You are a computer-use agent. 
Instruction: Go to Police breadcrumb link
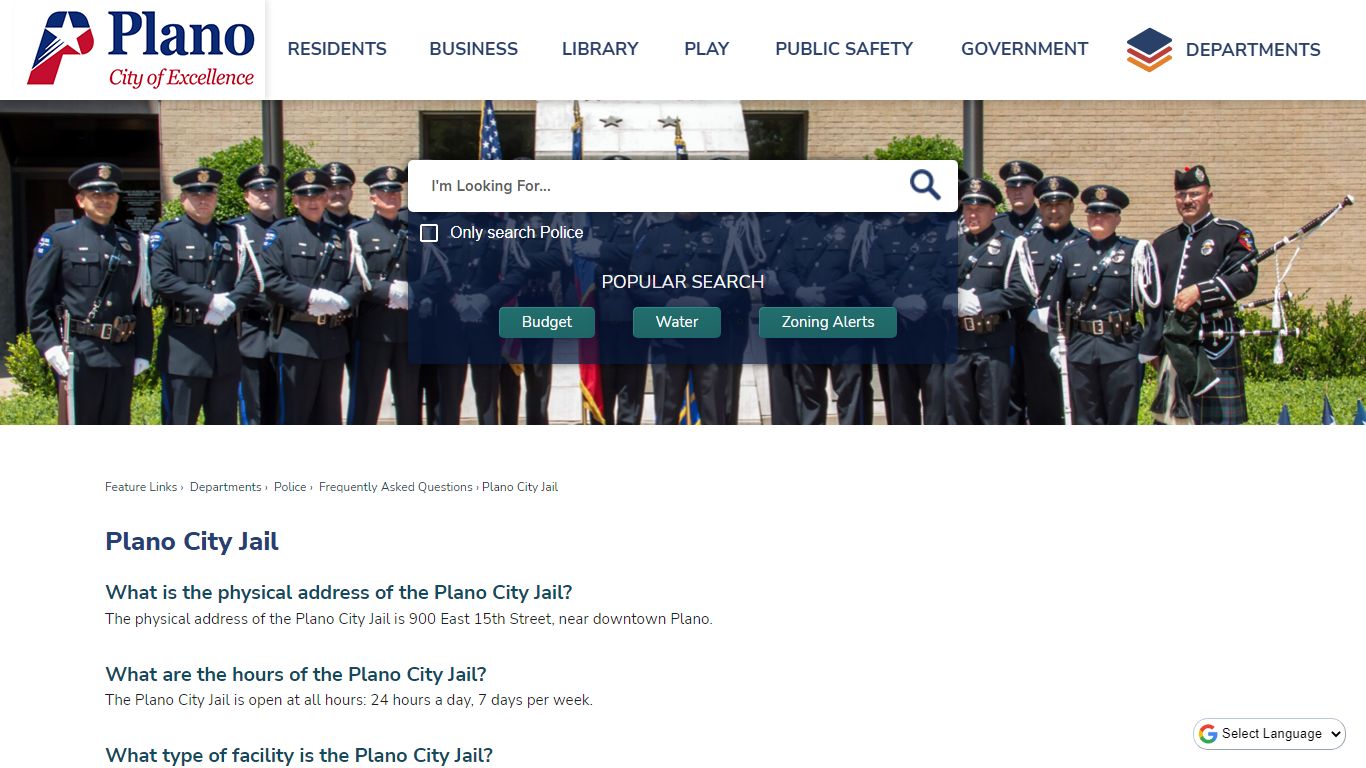[x=290, y=487]
